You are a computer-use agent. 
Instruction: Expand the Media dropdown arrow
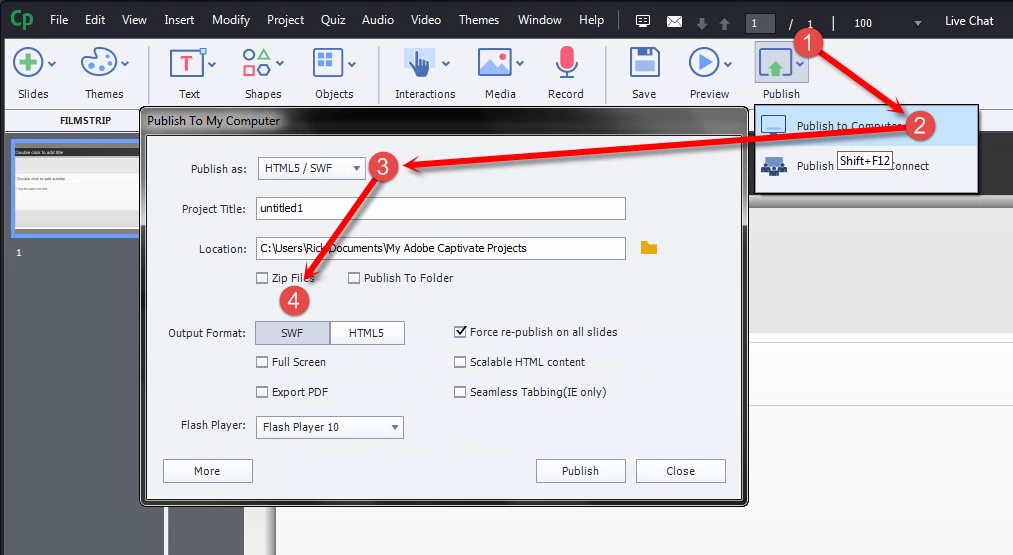520,64
